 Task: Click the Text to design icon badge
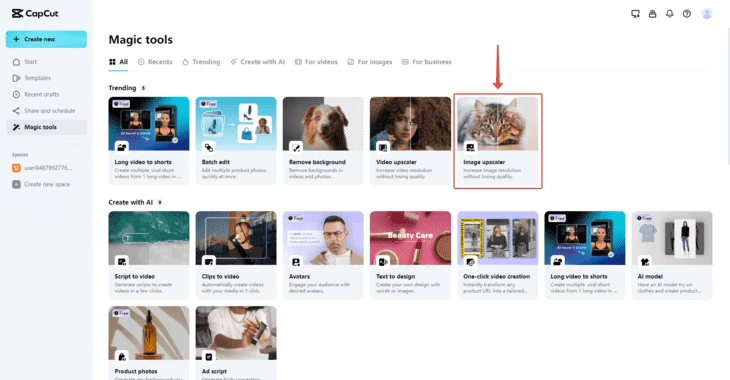(383, 262)
